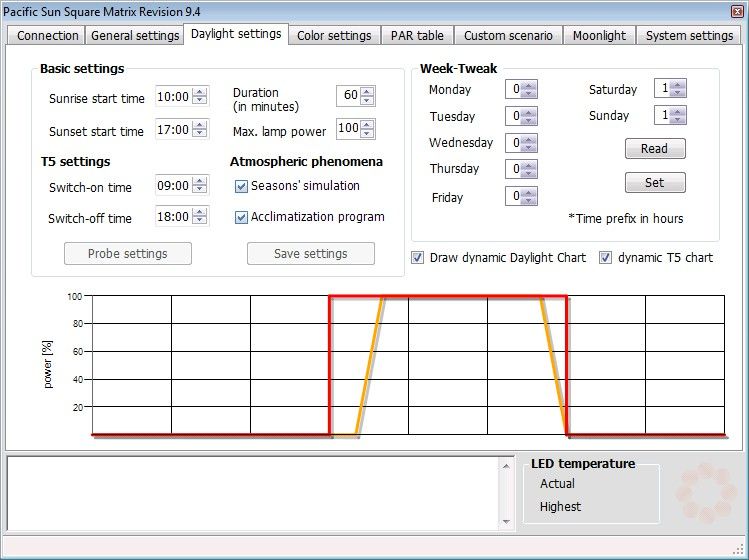Increase Sunset start time with up arrow

tap(200, 124)
